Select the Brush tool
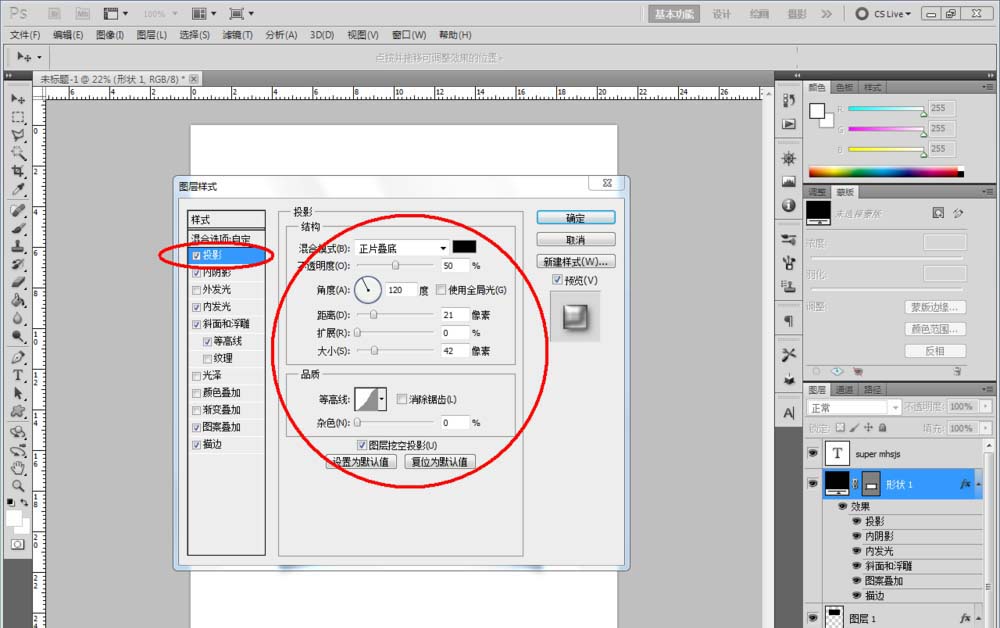Screen dimensions: 1000x628 tap(18, 228)
